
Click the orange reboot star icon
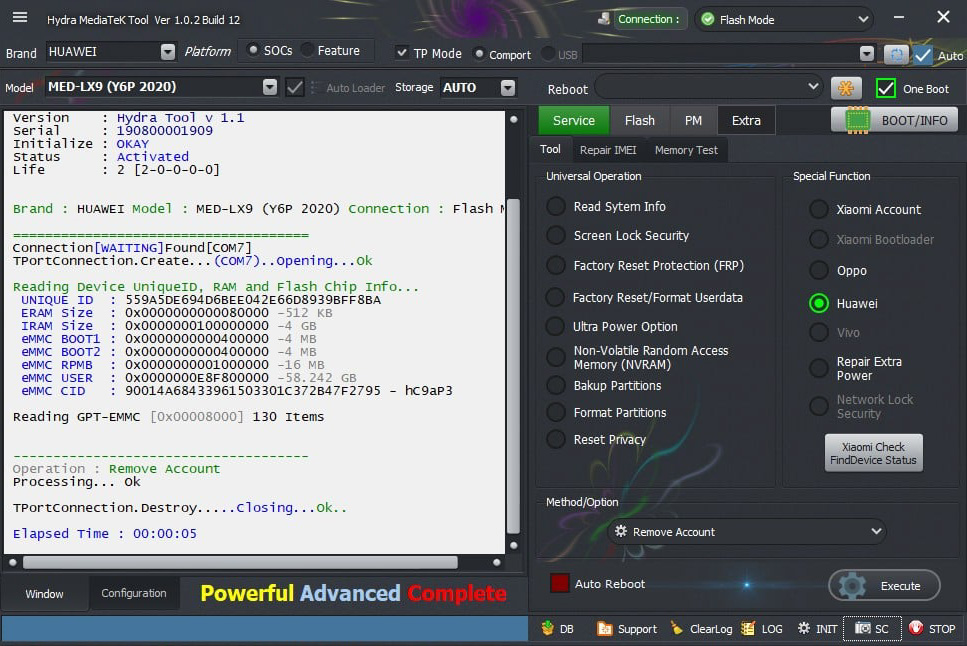pos(846,88)
